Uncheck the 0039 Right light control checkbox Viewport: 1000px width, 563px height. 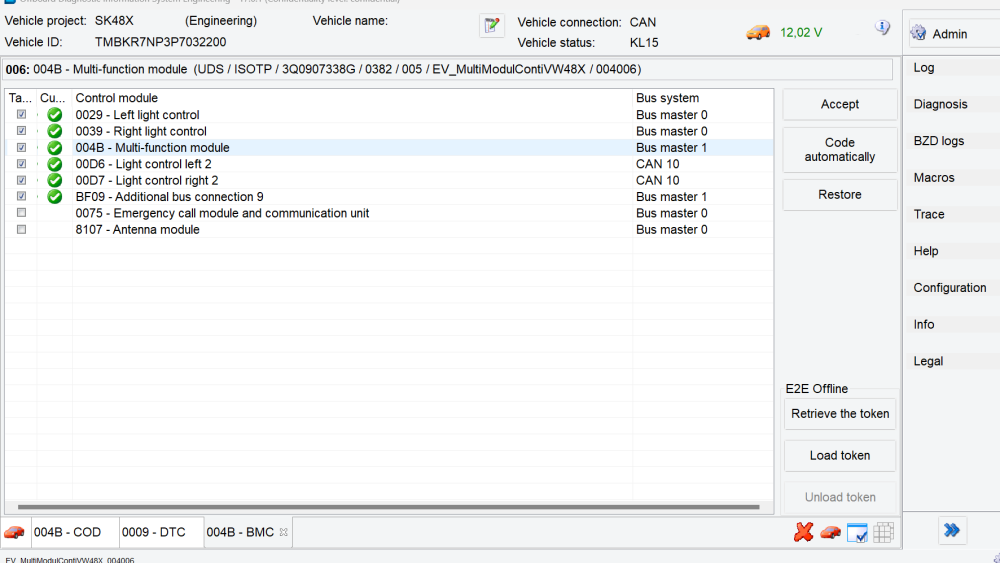(22, 131)
